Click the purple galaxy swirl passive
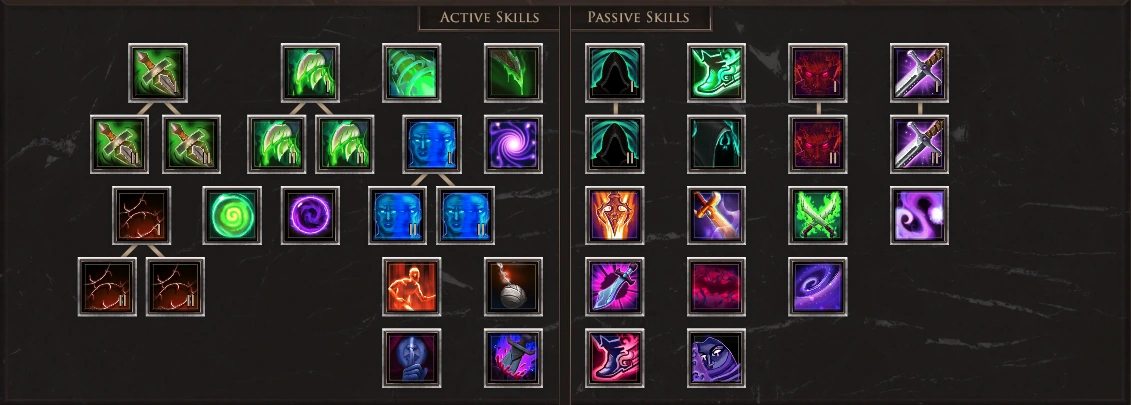Image resolution: width=1131 pixels, height=405 pixels. [818, 287]
